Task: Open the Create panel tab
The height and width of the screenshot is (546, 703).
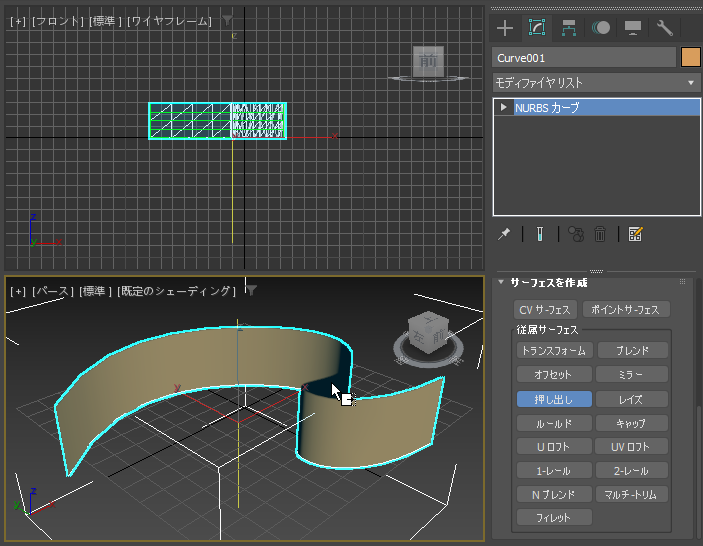Action: [505, 28]
